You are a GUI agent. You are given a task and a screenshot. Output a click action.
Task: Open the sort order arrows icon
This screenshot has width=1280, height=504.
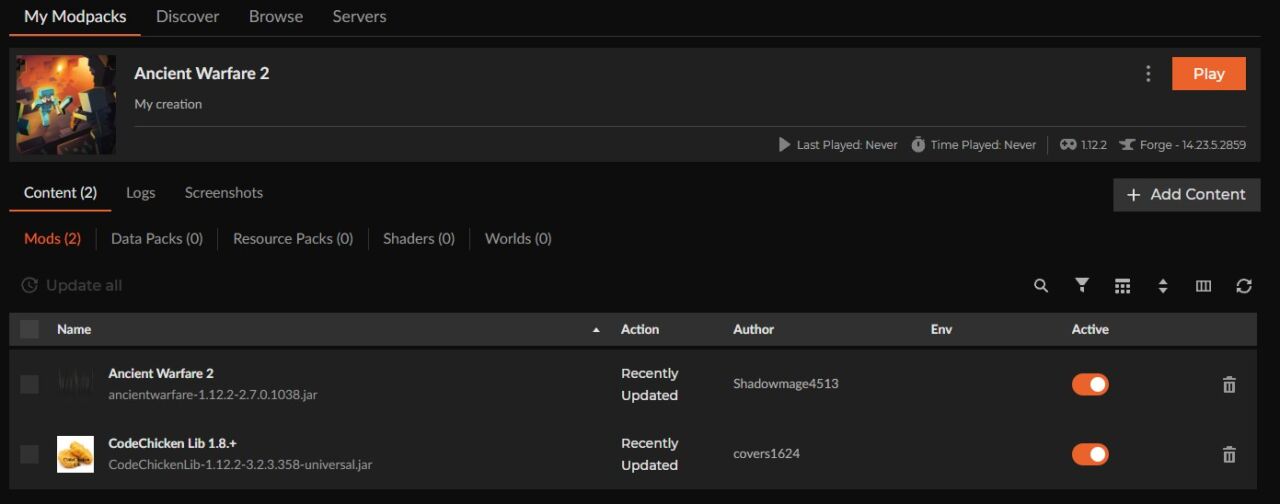click(x=1163, y=286)
